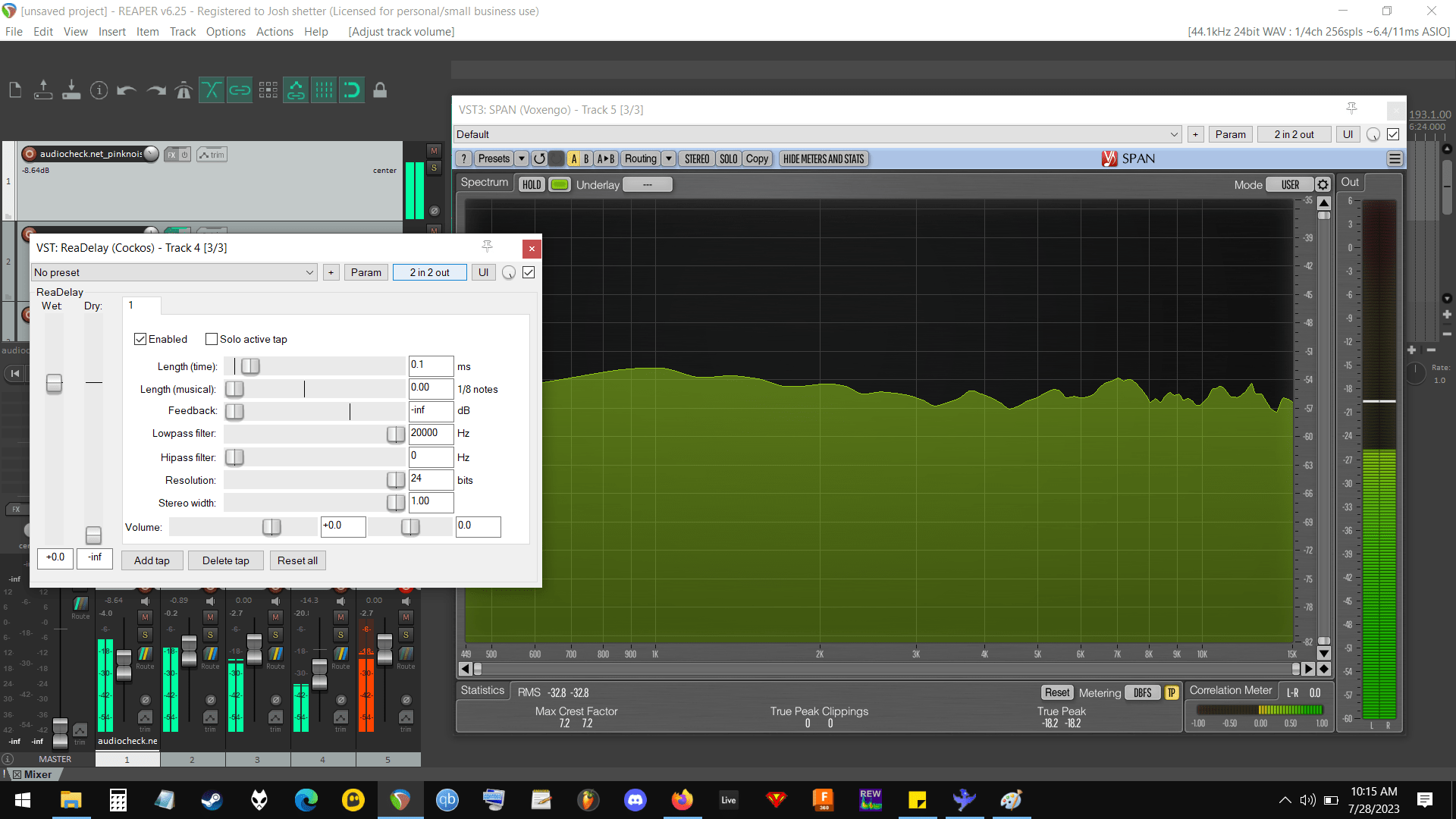The image size is (1456, 819).
Task: Open SPAN hamburger settings menu
Action: click(x=1394, y=158)
